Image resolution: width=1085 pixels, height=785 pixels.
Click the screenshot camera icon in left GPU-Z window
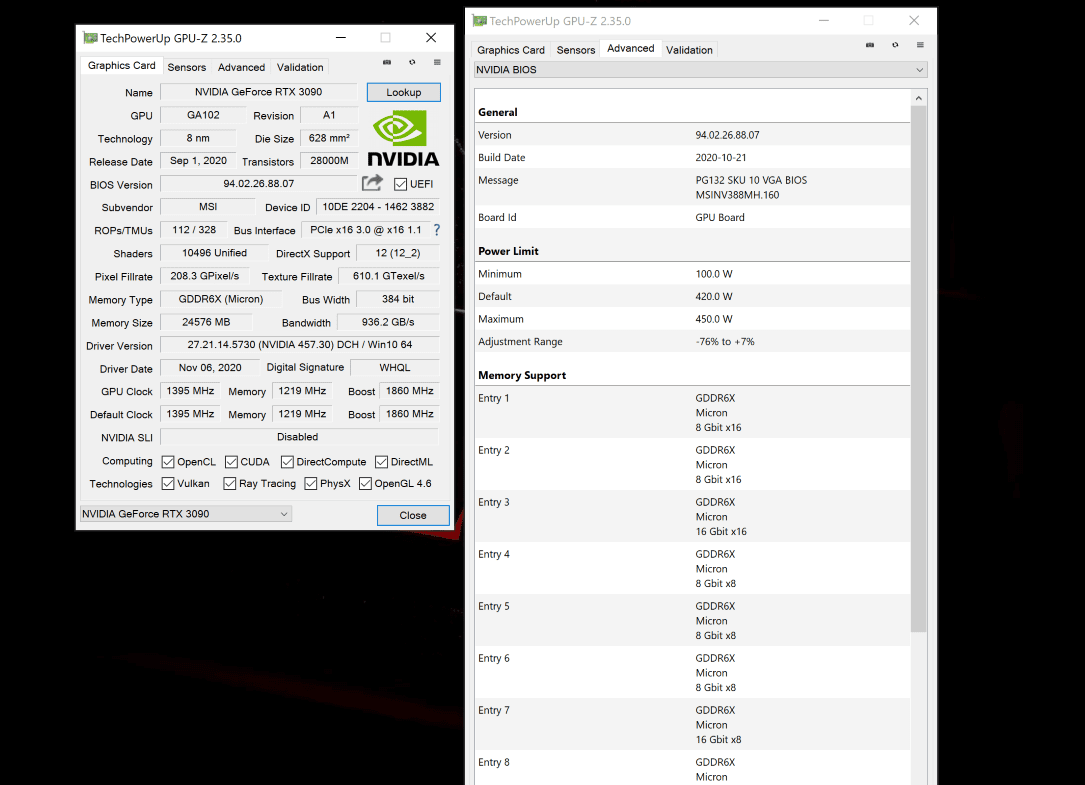pos(387,62)
